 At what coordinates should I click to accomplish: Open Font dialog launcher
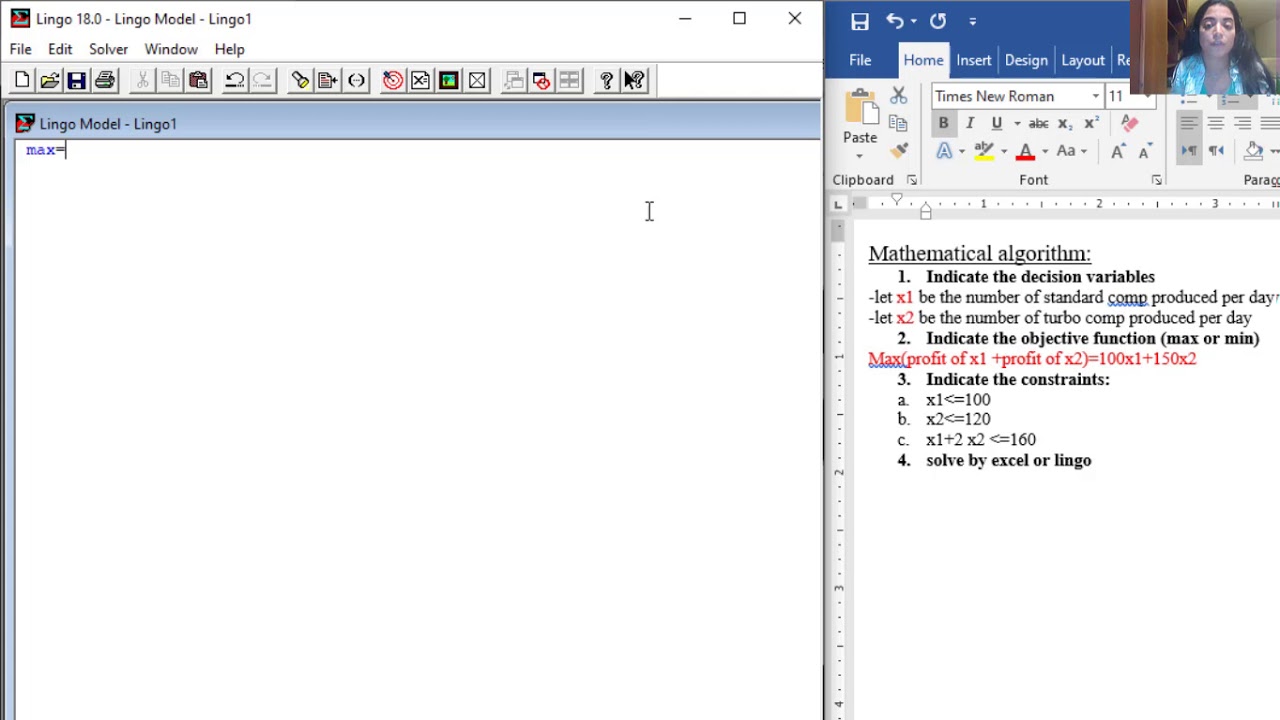1156,180
